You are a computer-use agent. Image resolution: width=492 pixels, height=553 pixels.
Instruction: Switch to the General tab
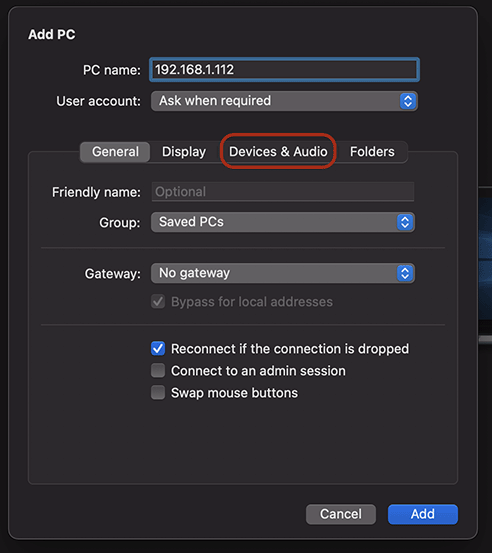[x=115, y=152]
